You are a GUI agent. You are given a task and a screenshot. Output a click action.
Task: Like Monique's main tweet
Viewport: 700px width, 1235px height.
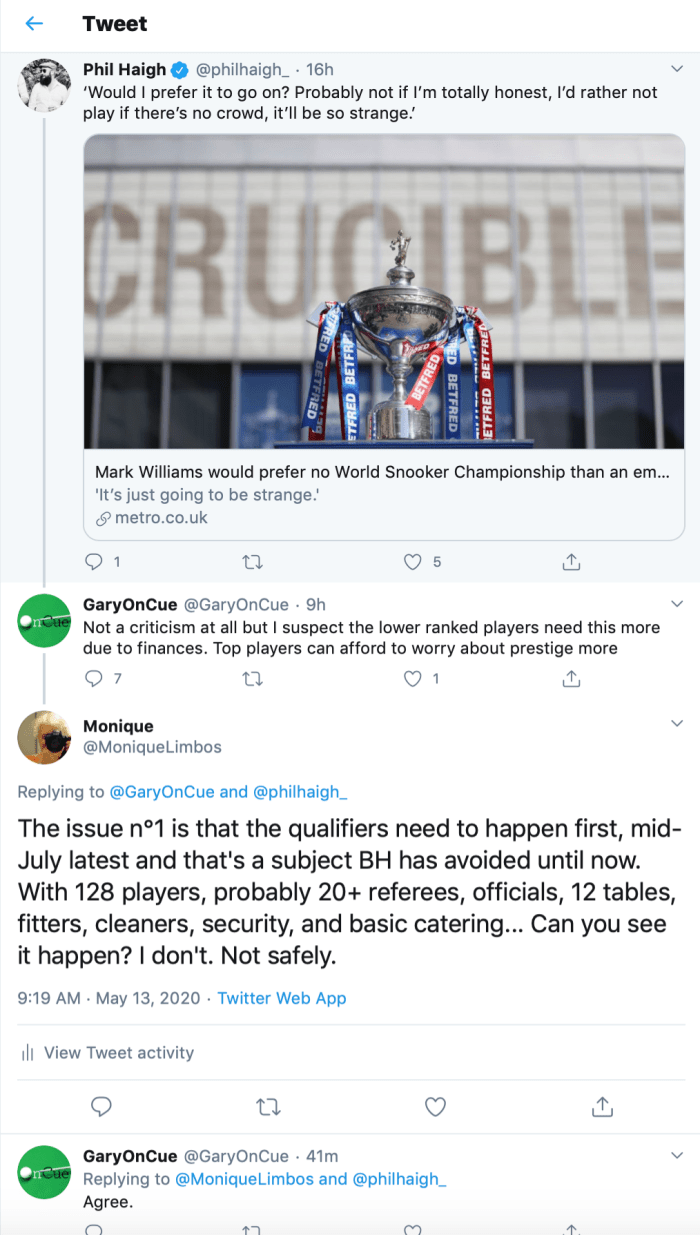click(435, 1106)
